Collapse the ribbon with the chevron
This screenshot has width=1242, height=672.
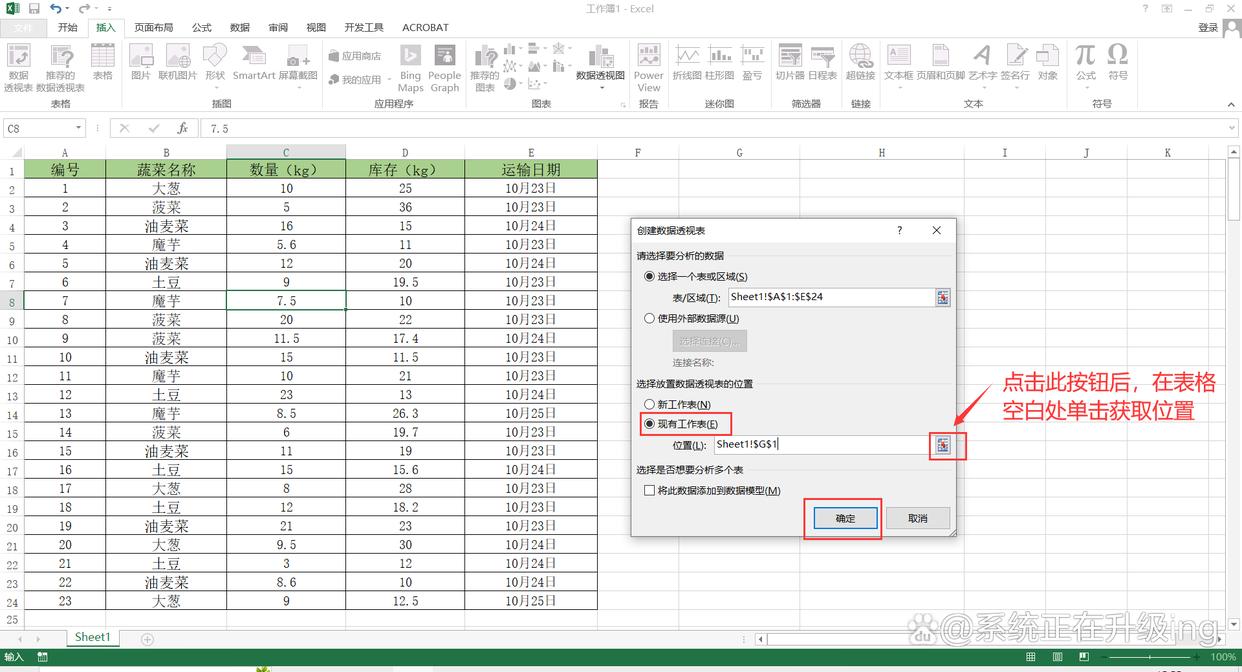point(1229,104)
